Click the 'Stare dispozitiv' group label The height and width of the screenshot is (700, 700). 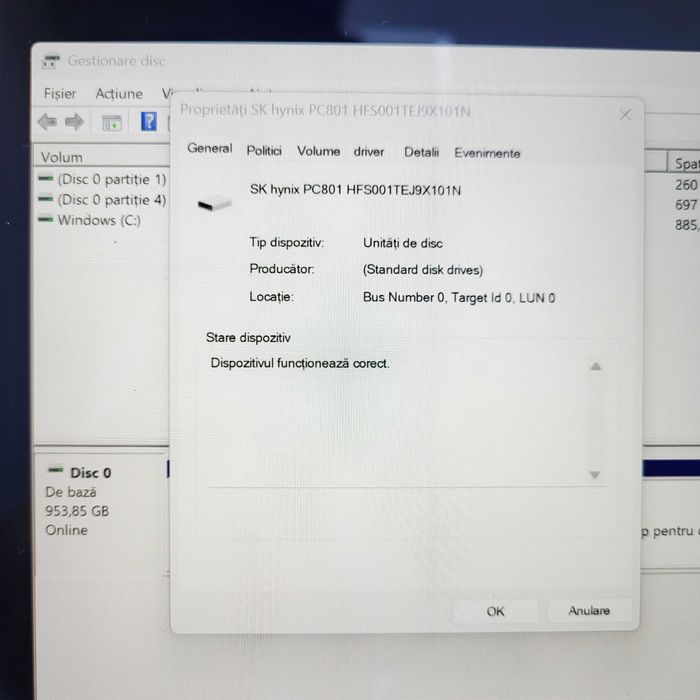[x=248, y=338]
